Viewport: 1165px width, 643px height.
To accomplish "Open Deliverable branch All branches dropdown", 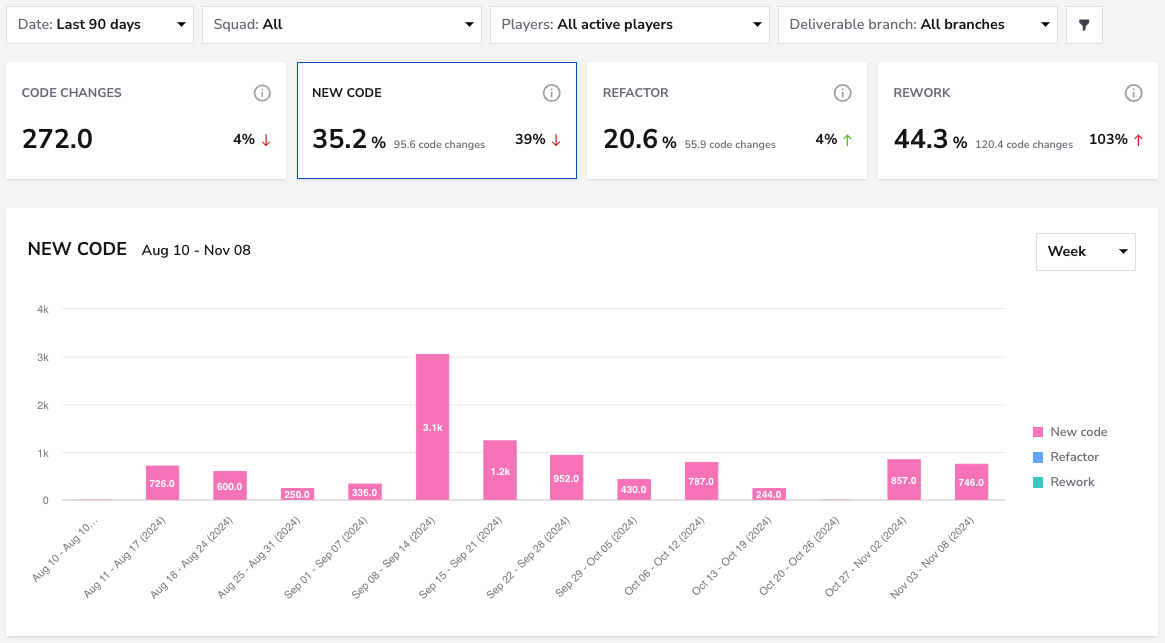I will tap(918, 25).
